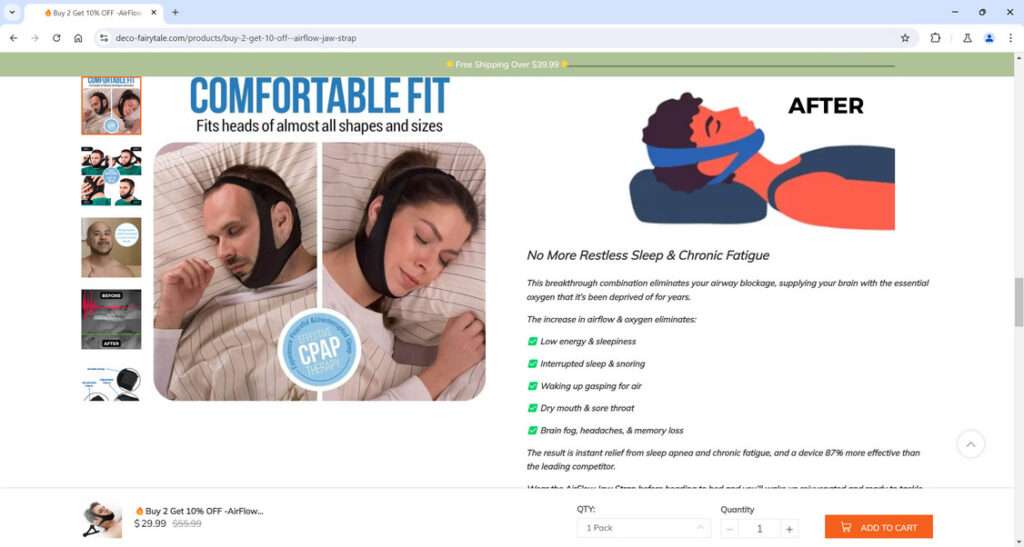
Task: Decrease quantity with the minus button
Action: [x=730, y=529]
